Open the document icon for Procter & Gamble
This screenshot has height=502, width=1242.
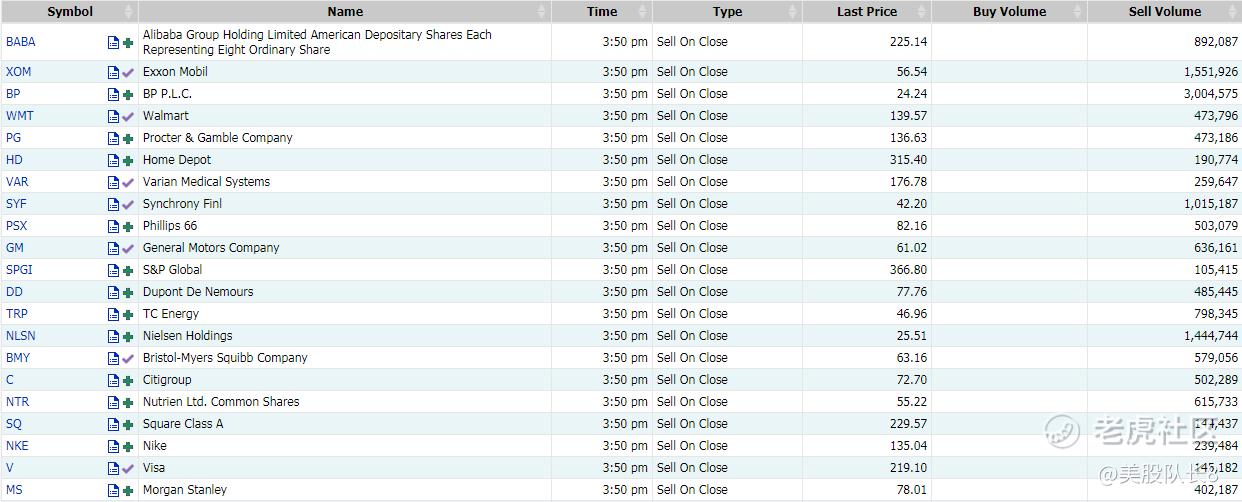pos(113,138)
